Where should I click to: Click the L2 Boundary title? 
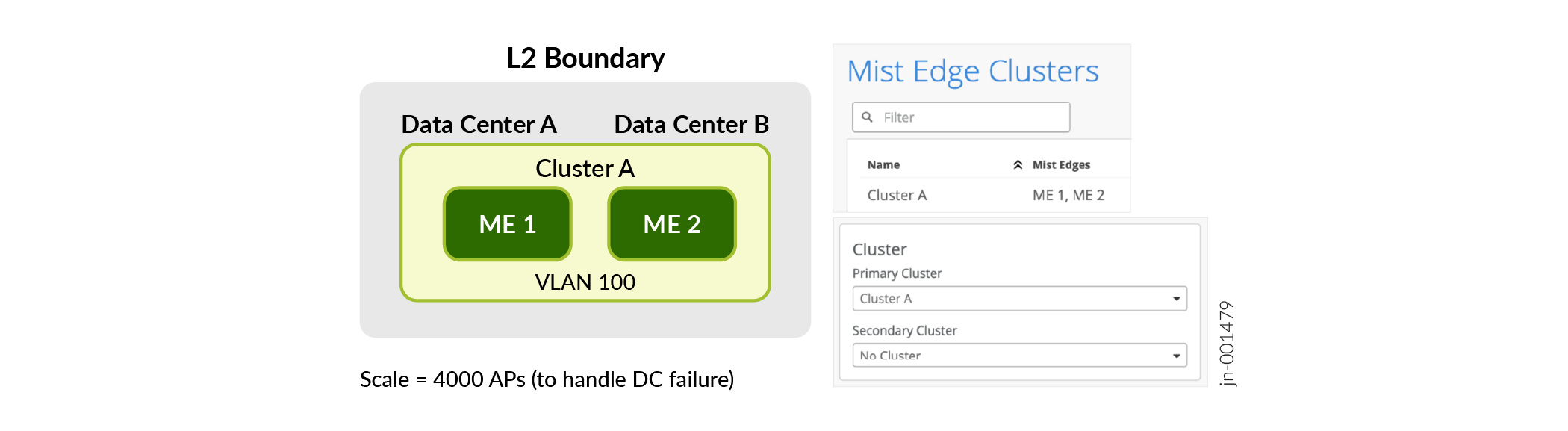coord(585,57)
